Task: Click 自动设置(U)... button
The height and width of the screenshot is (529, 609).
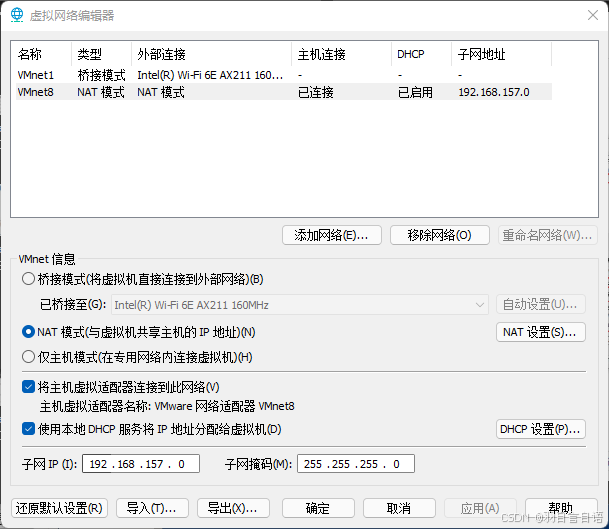Action: 541,304
